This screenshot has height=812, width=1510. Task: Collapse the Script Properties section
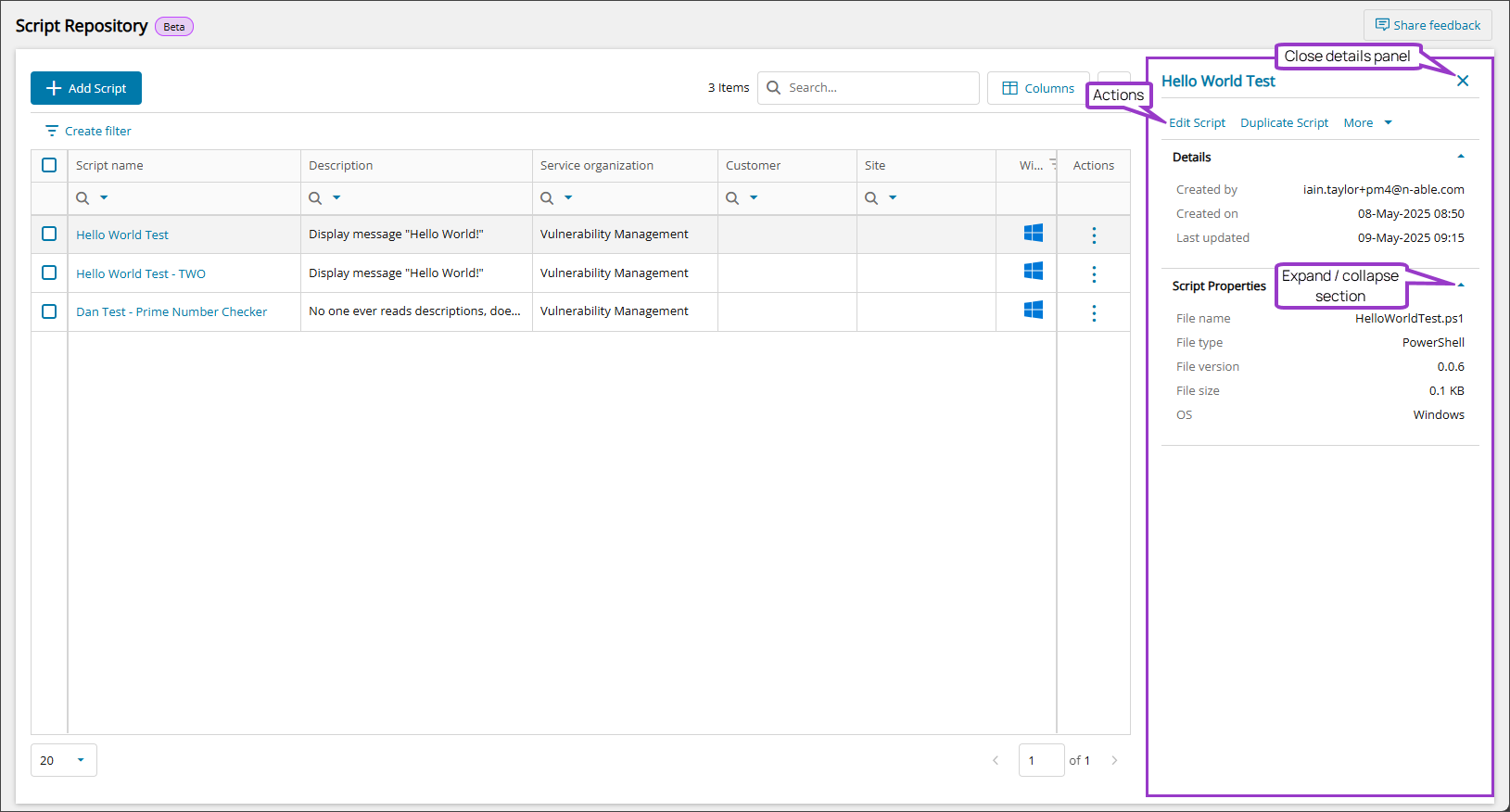(1461, 285)
